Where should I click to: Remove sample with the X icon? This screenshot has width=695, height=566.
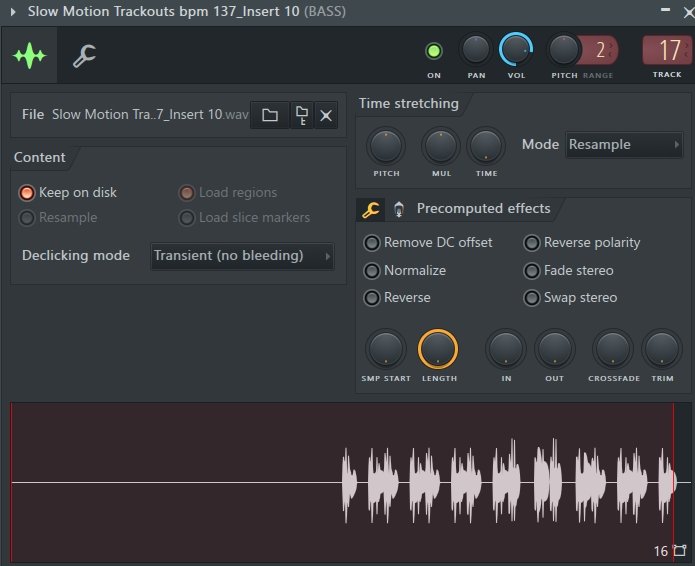pyautogui.click(x=326, y=115)
